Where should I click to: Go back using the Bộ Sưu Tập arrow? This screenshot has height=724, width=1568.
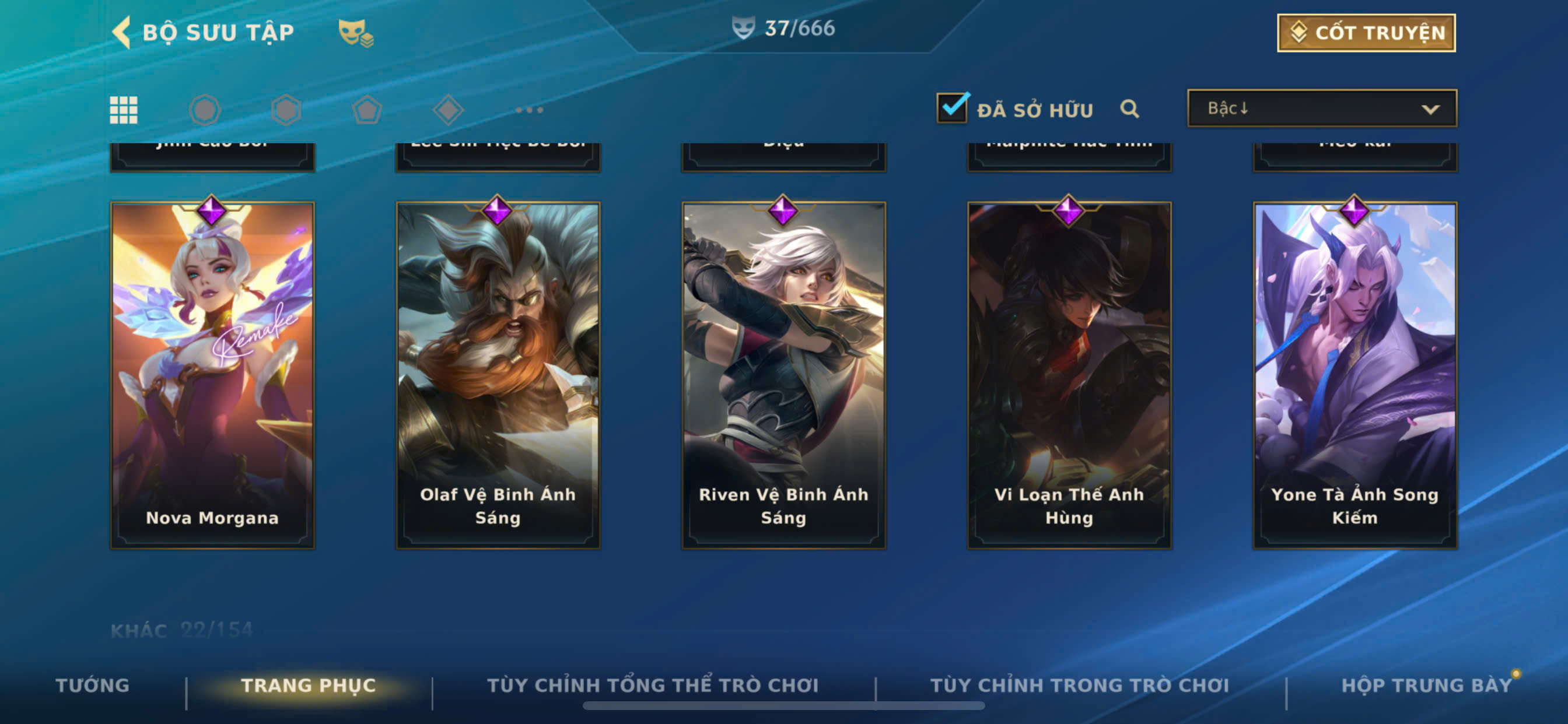(121, 31)
